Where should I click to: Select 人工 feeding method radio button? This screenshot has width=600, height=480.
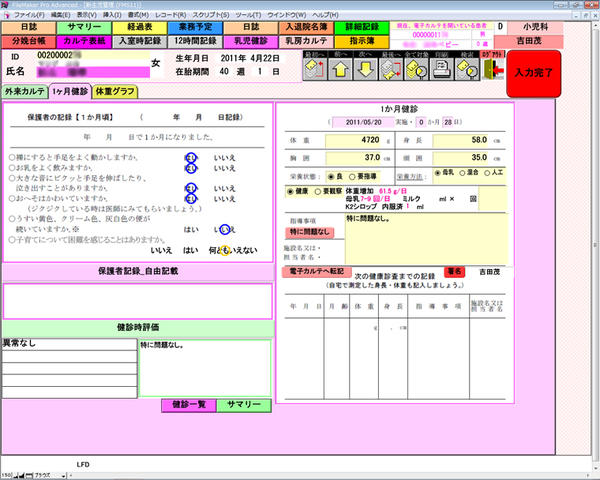(x=487, y=173)
